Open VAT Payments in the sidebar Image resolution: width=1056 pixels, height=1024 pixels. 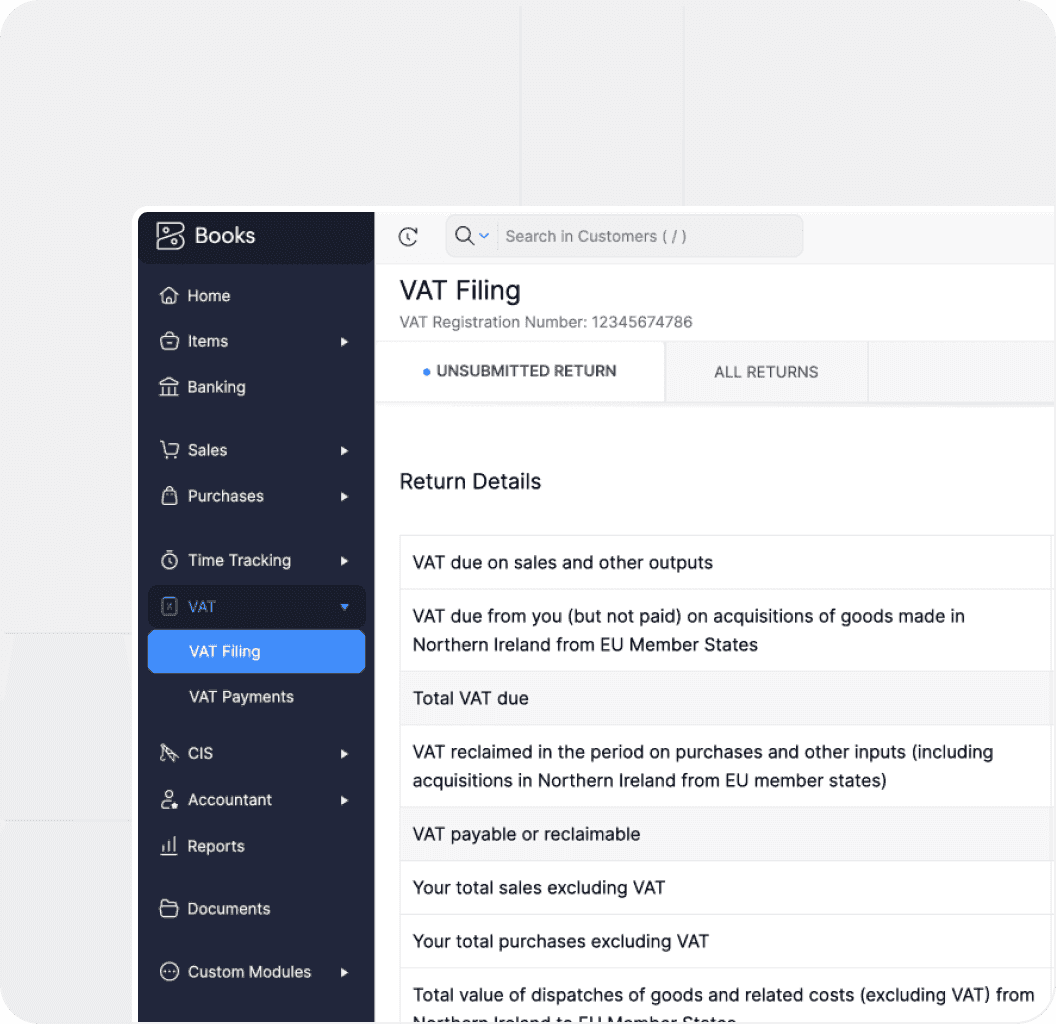point(241,697)
